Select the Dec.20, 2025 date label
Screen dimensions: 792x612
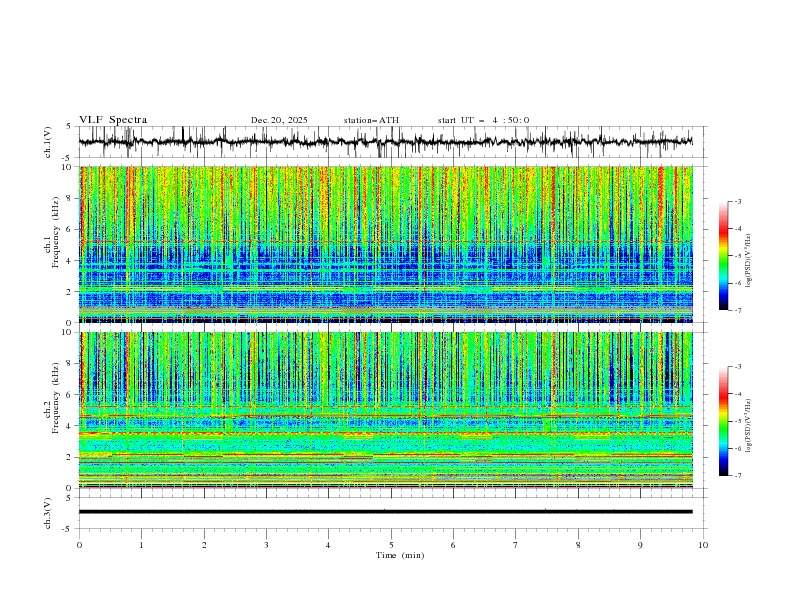point(279,120)
